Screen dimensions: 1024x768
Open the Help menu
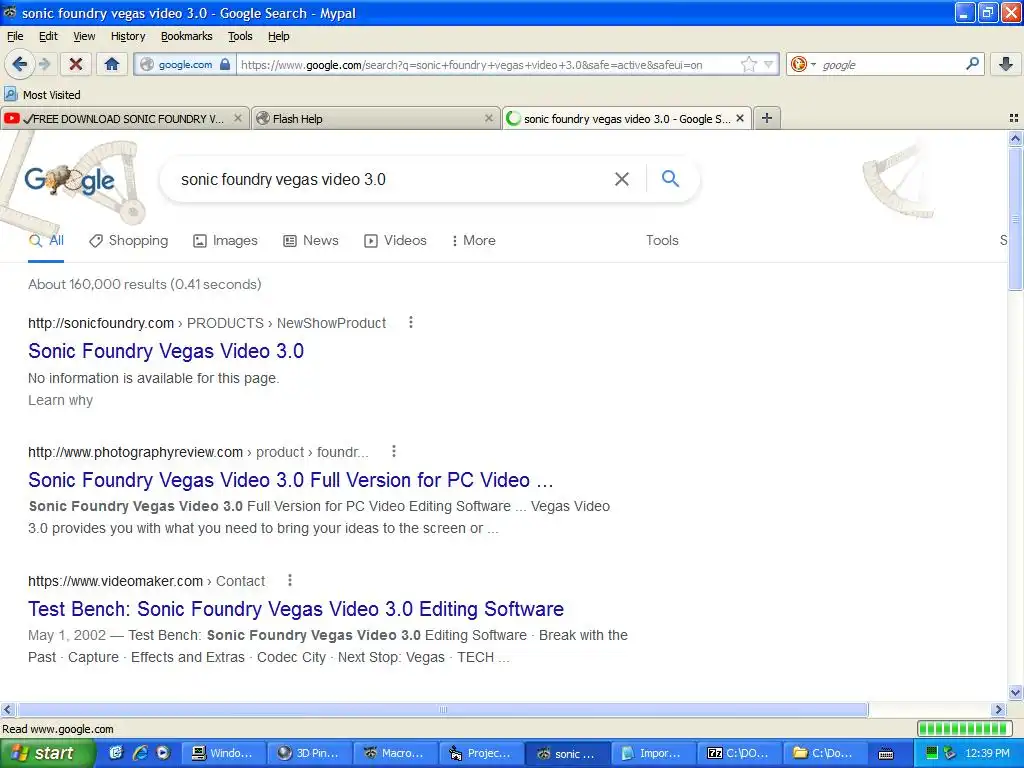278,36
